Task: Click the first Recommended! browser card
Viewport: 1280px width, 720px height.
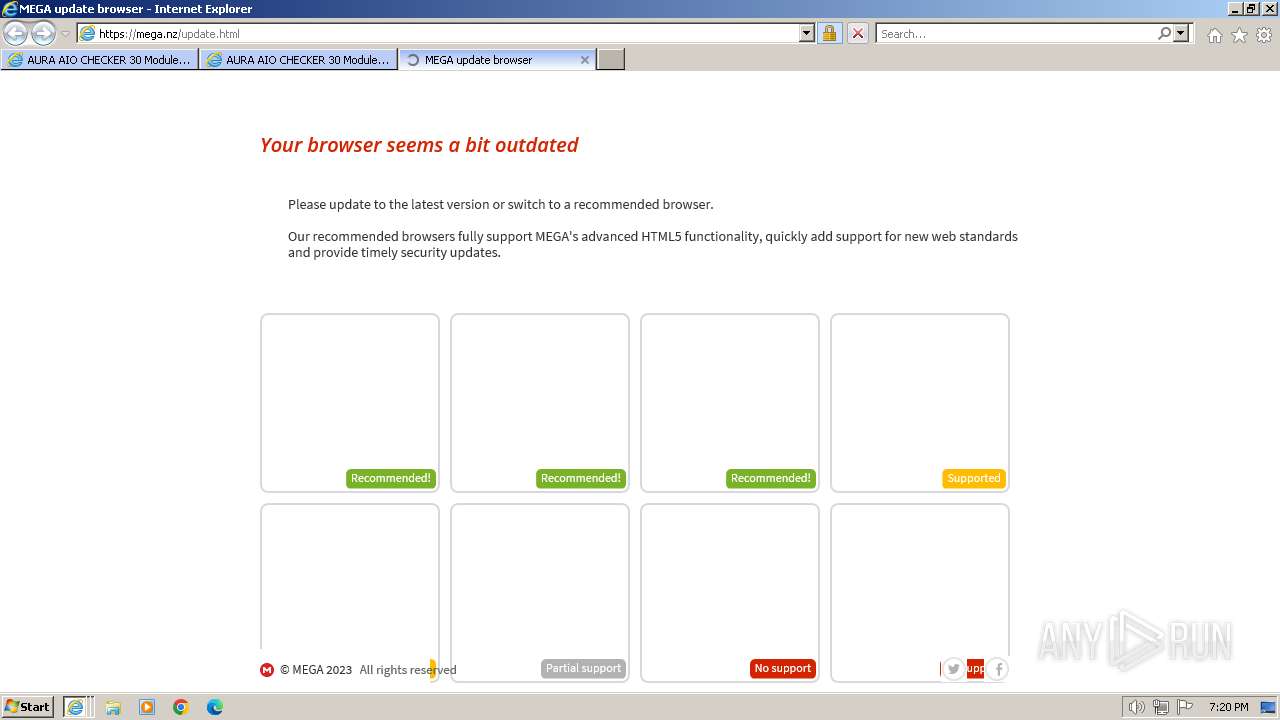Action: click(x=350, y=403)
